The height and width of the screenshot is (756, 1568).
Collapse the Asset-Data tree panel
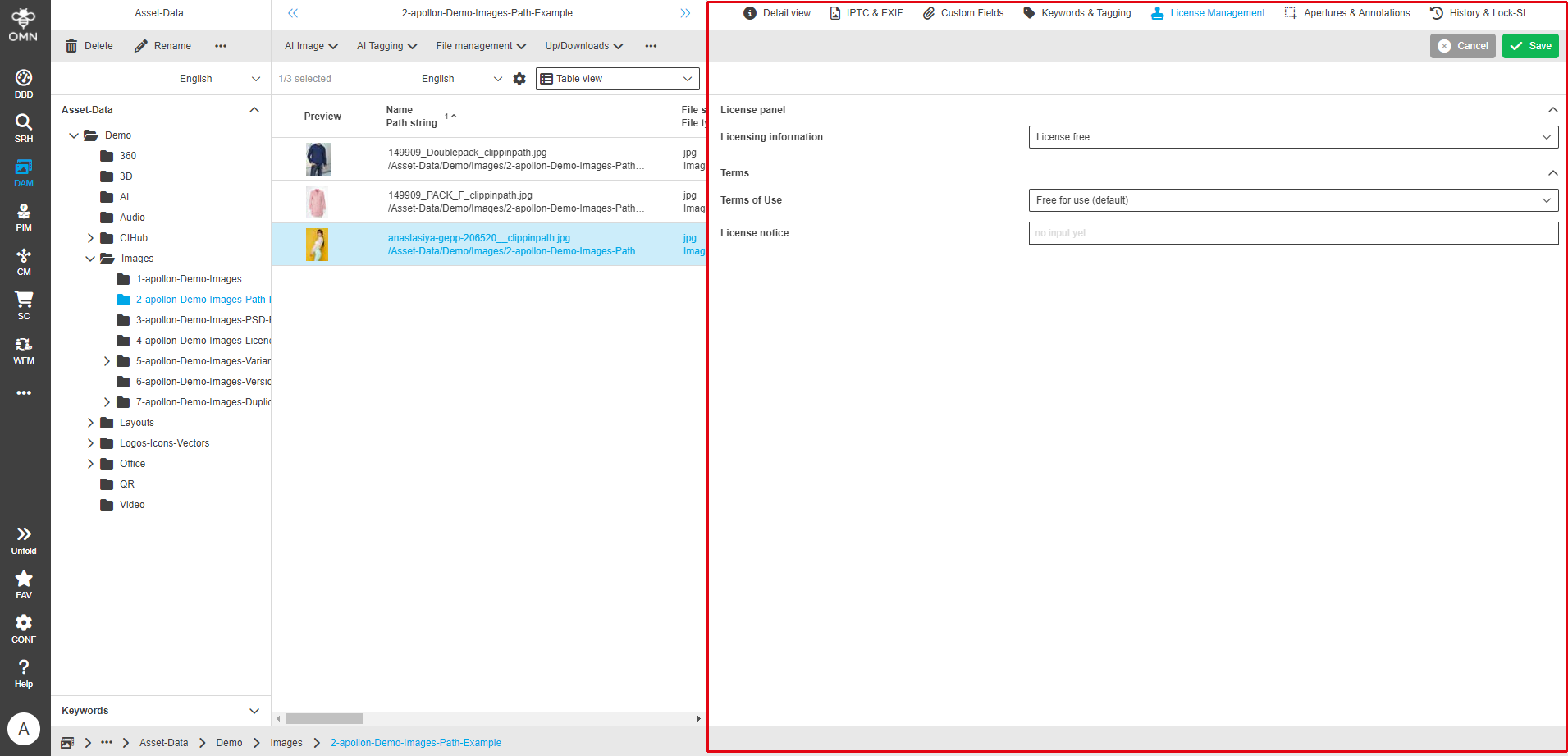(254, 110)
